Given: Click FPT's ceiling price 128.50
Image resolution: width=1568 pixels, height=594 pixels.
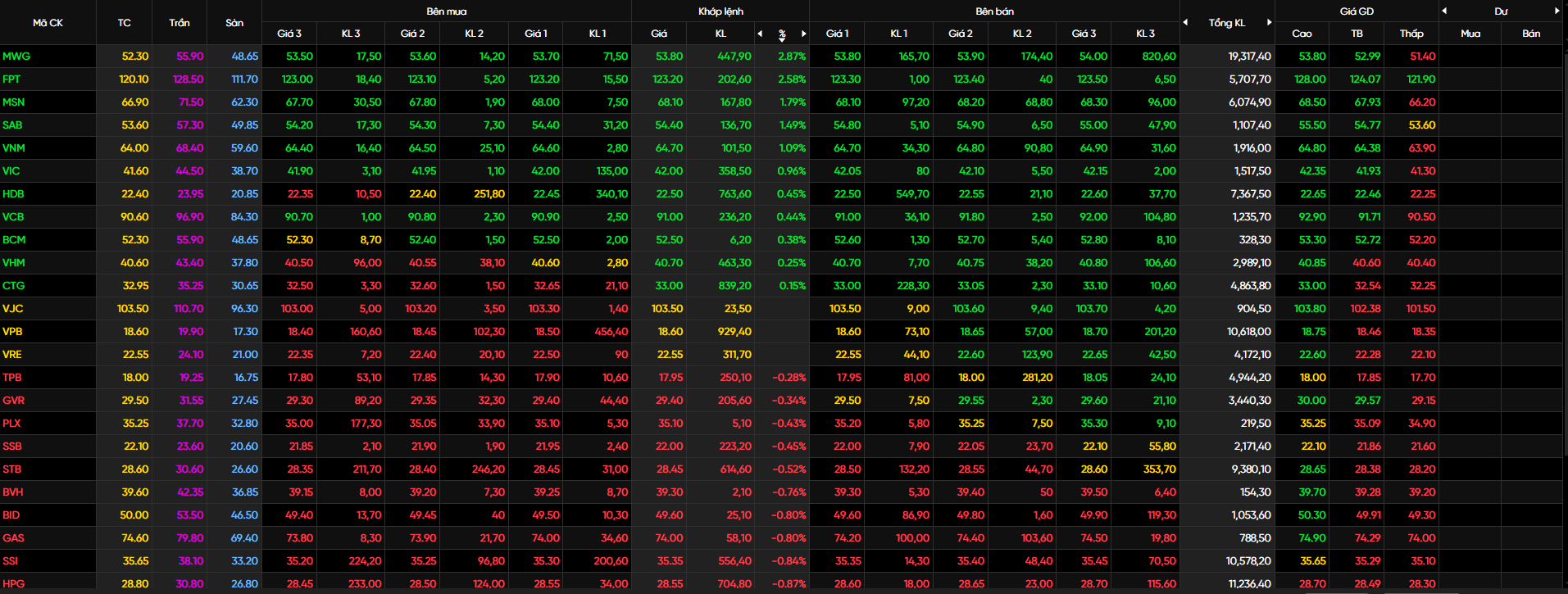Looking at the screenshot, I should click(189, 79).
